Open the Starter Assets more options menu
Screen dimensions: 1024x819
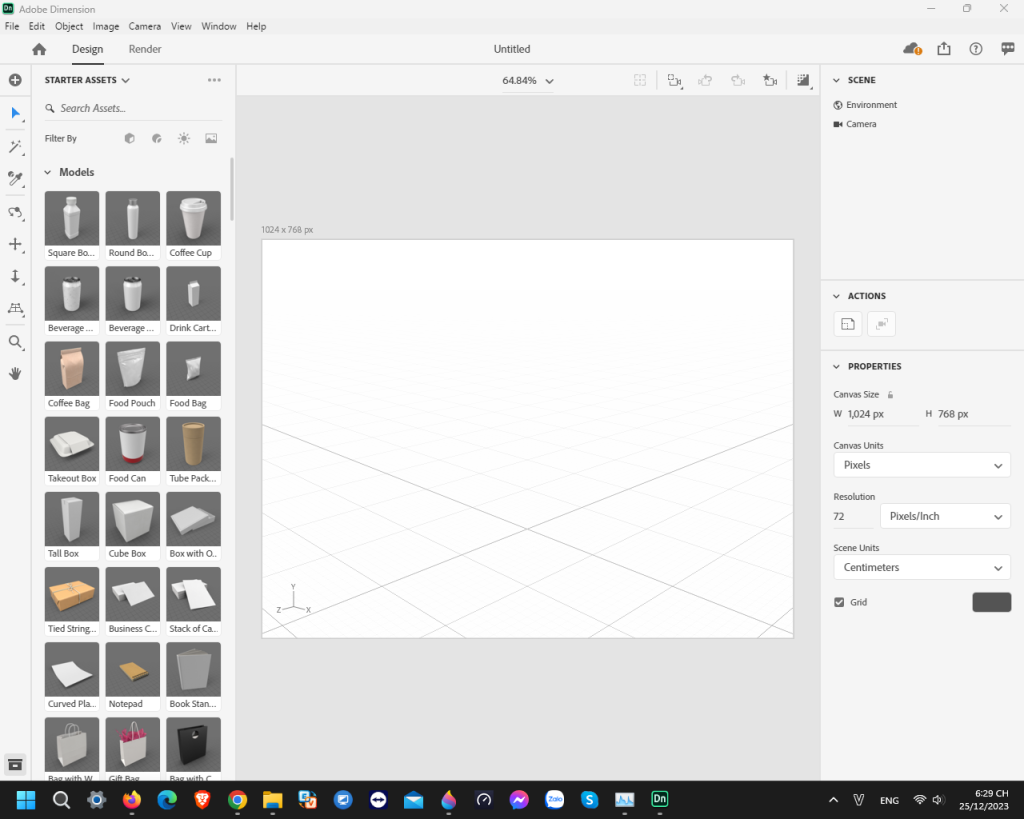[214, 80]
